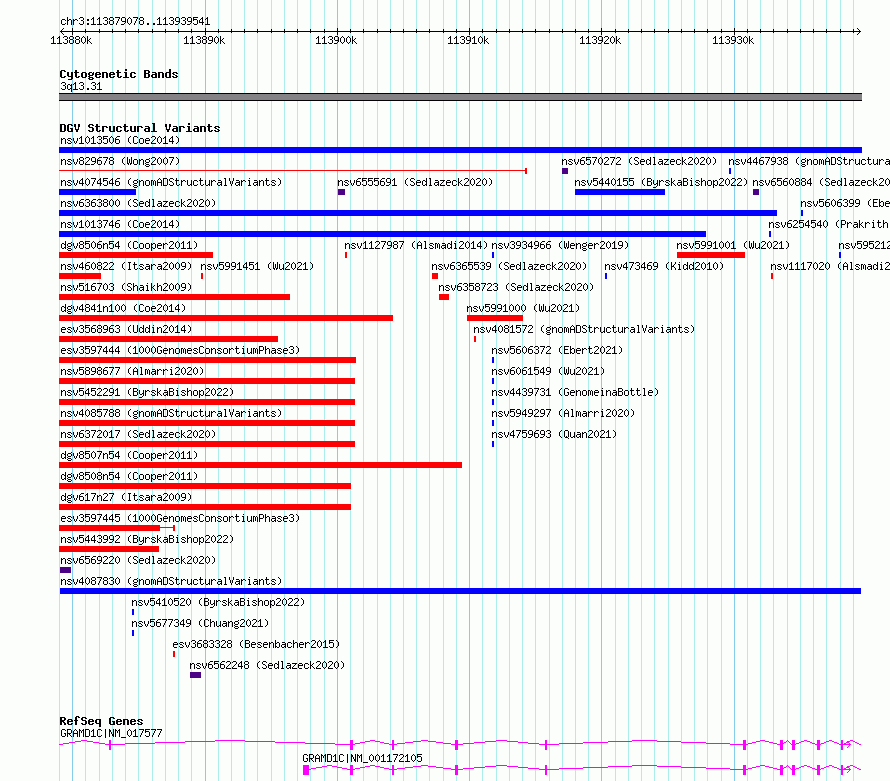Select dgv4841n100 (Coe2014) label
This screenshot has height=781, width=890.
tap(123, 308)
